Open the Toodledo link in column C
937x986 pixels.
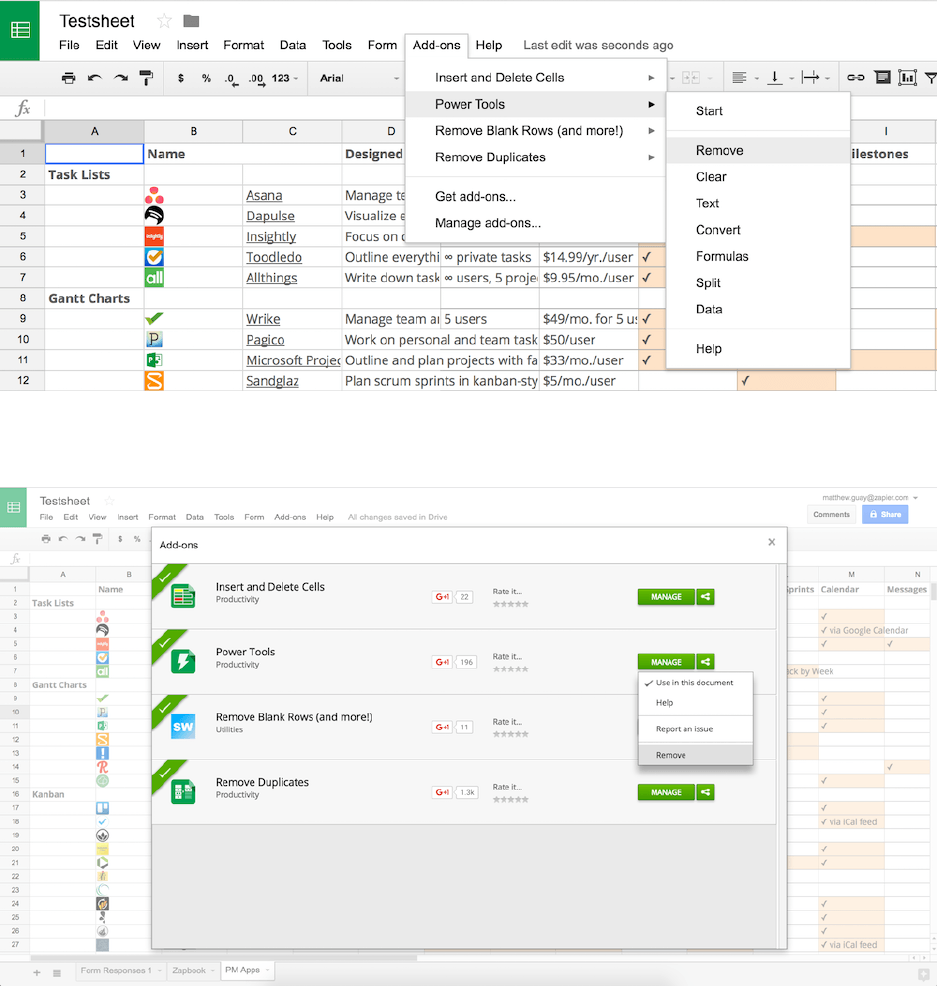[x=274, y=257]
